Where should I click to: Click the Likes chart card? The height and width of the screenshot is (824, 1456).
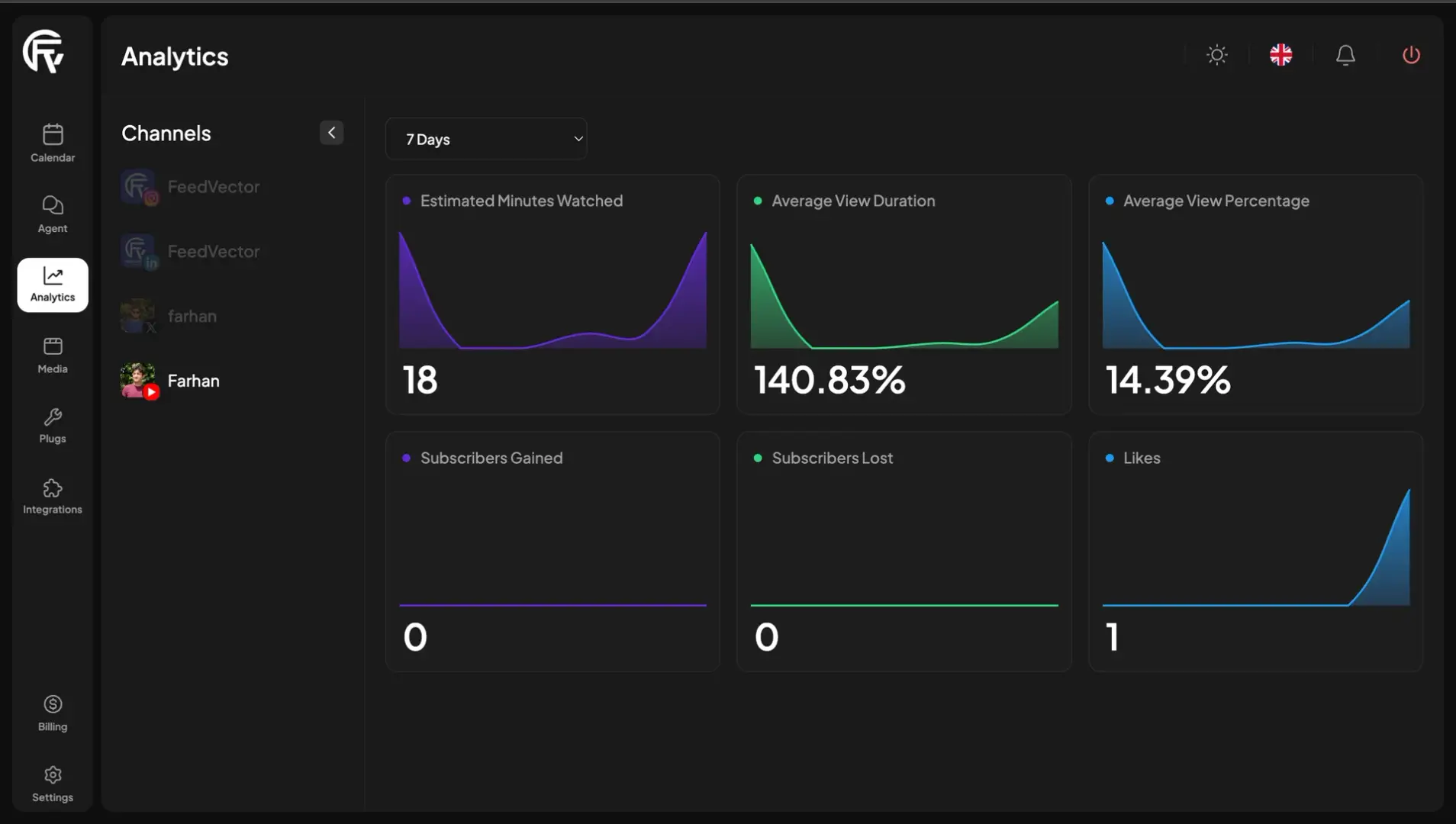point(1255,552)
